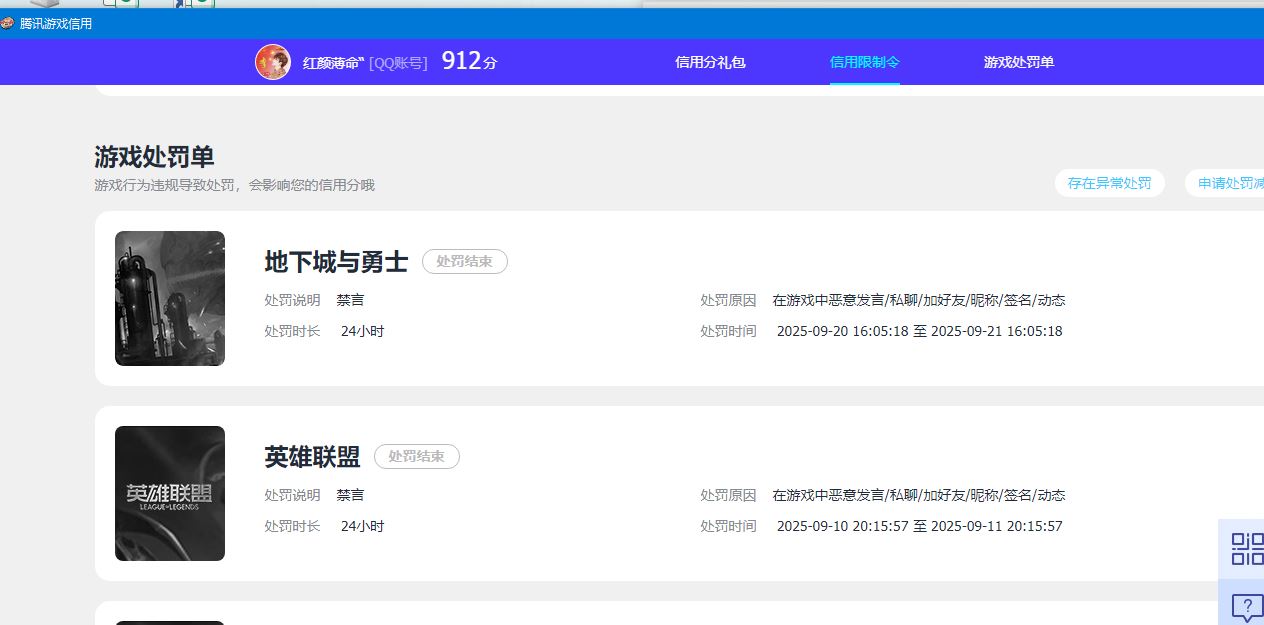Click the 英雄联盟 game title
The image size is (1264, 625).
[312, 457]
